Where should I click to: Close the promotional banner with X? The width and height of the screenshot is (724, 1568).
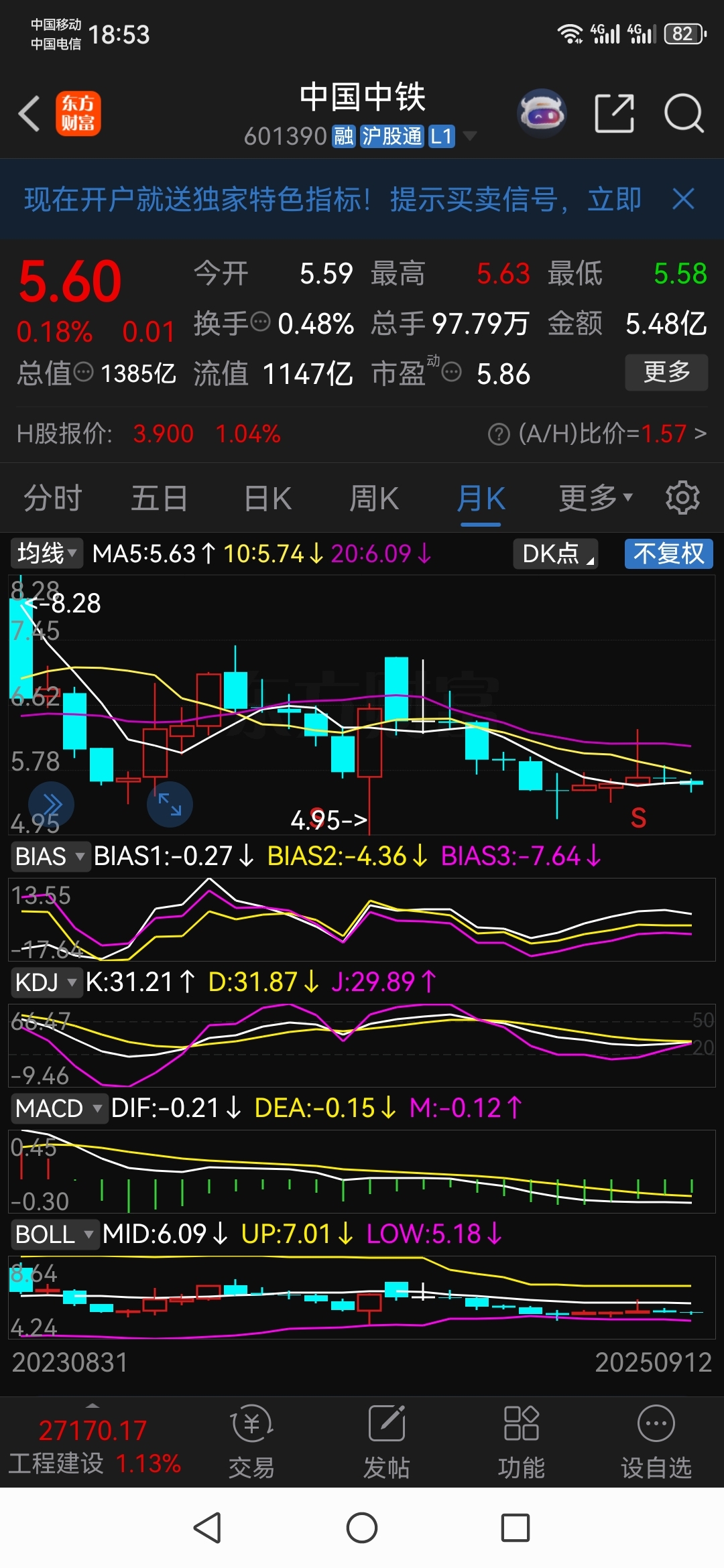[x=683, y=199]
